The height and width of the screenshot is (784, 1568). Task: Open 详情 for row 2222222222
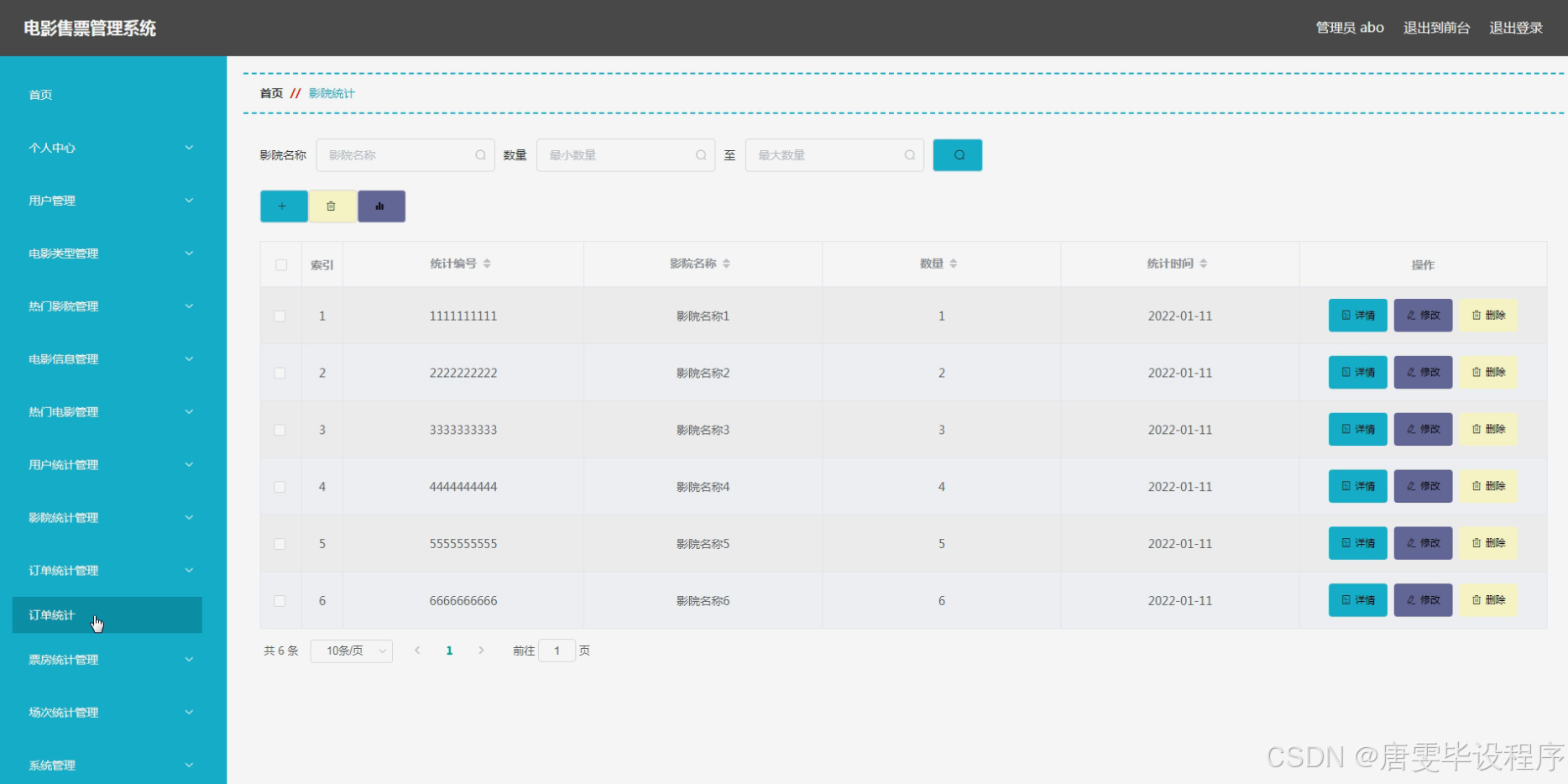coord(1357,373)
